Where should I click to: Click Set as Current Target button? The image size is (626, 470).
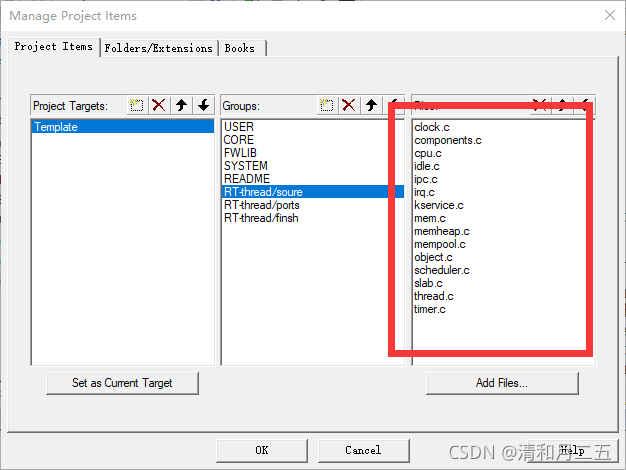(122, 383)
